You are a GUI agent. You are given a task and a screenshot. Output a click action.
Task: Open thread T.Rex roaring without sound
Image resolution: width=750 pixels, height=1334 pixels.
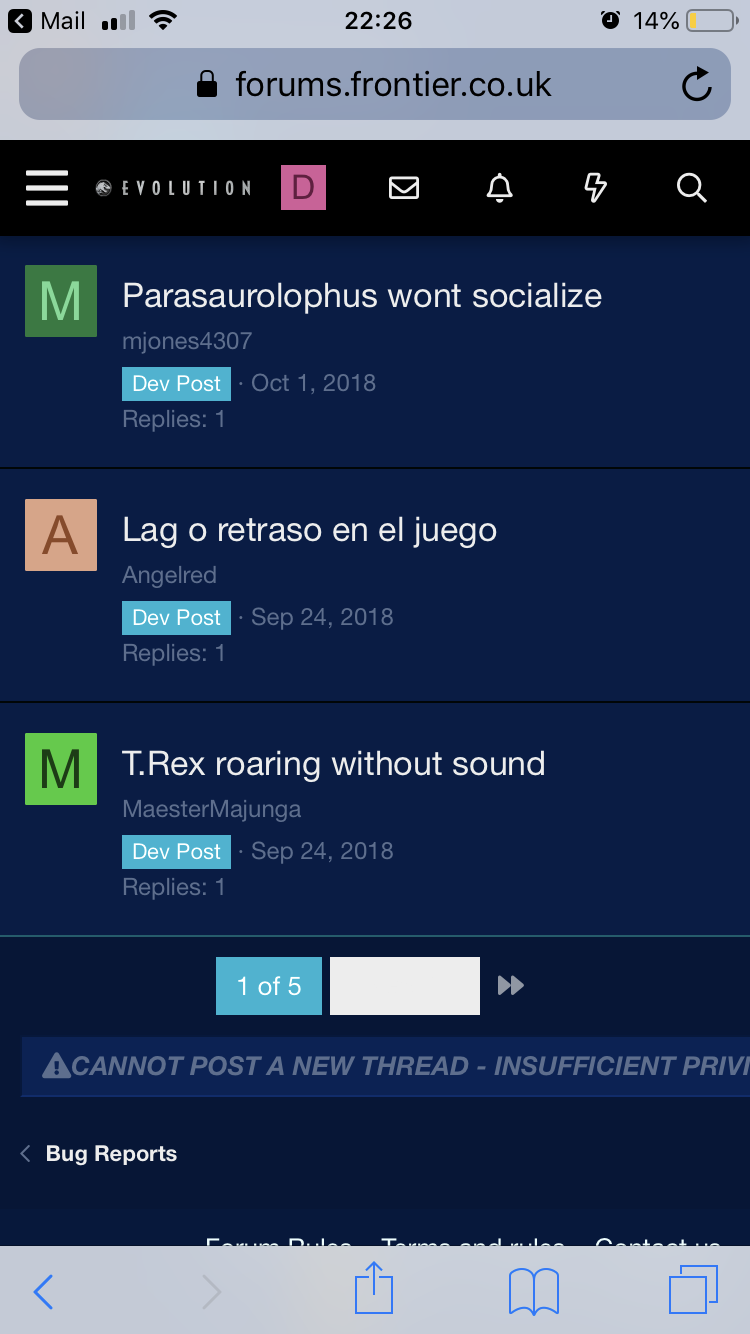pyautogui.click(x=334, y=763)
